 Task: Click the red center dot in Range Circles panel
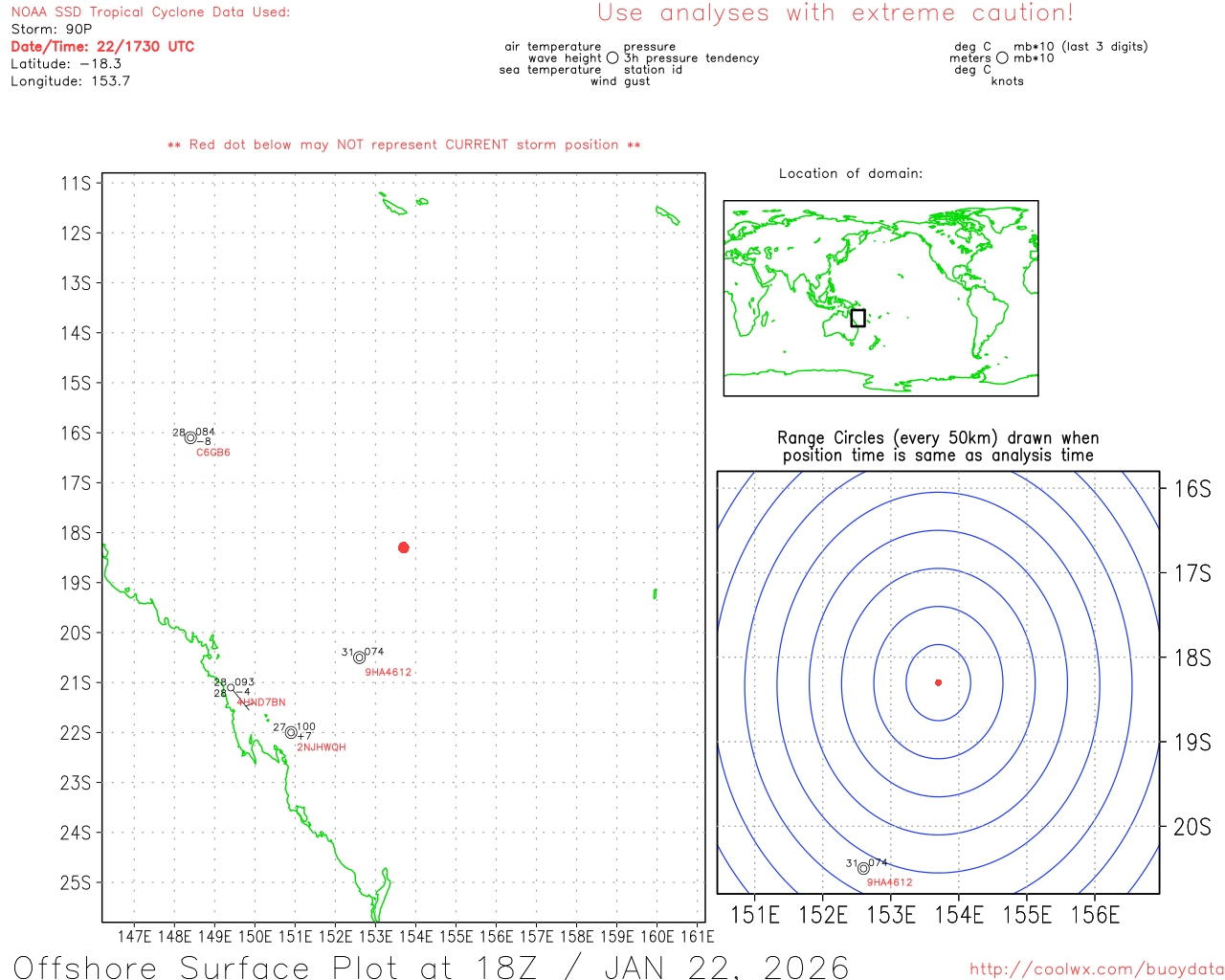938,682
